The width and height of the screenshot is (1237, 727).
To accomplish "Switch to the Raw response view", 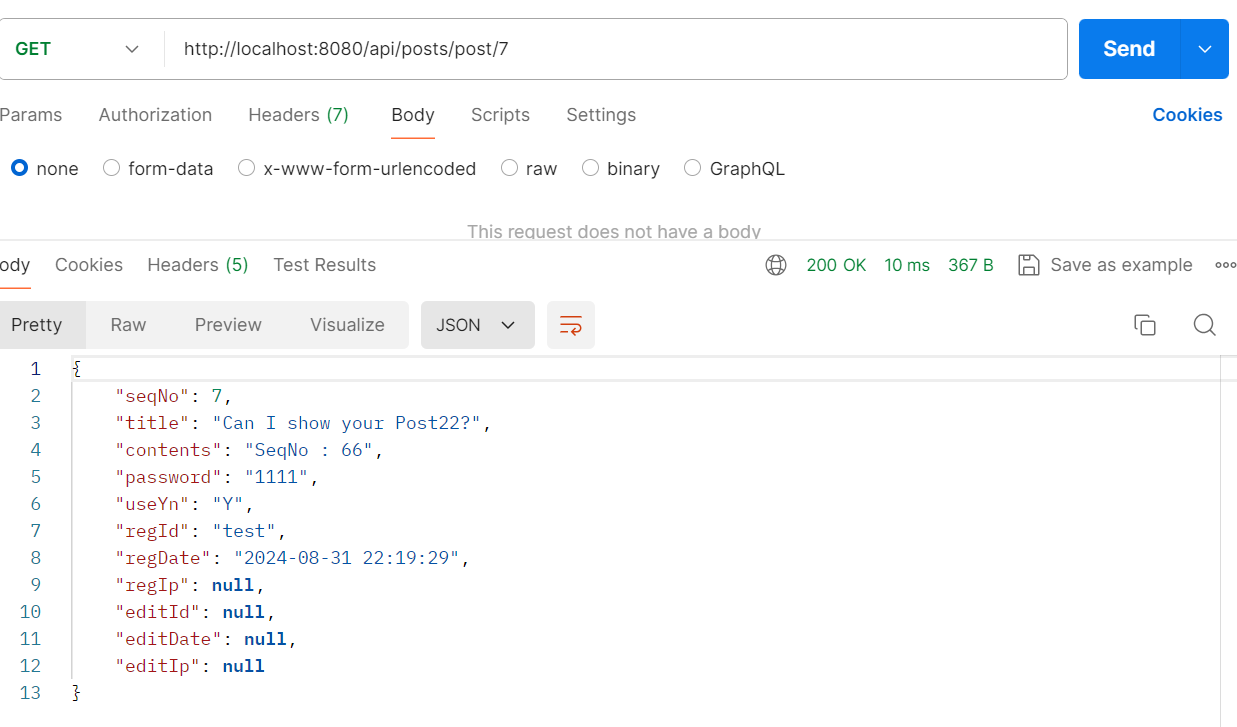I will pyautogui.click(x=128, y=325).
